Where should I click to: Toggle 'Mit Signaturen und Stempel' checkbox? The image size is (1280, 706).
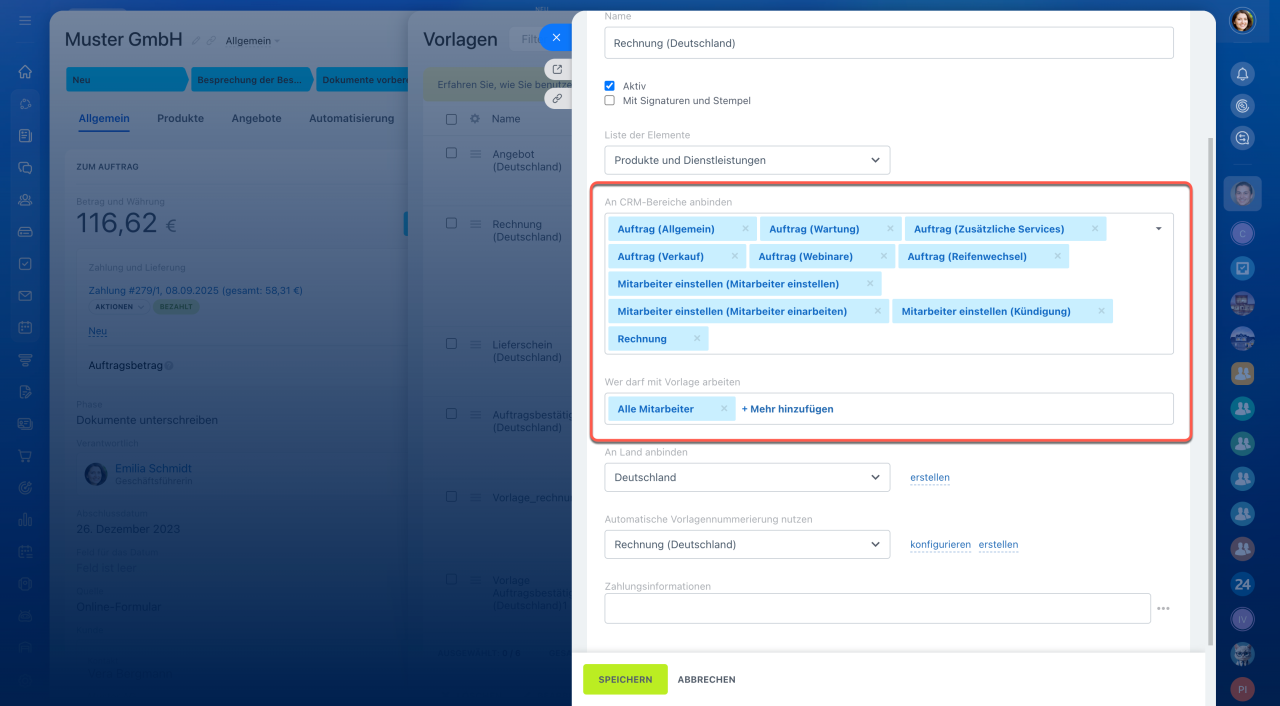pos(610,101)
